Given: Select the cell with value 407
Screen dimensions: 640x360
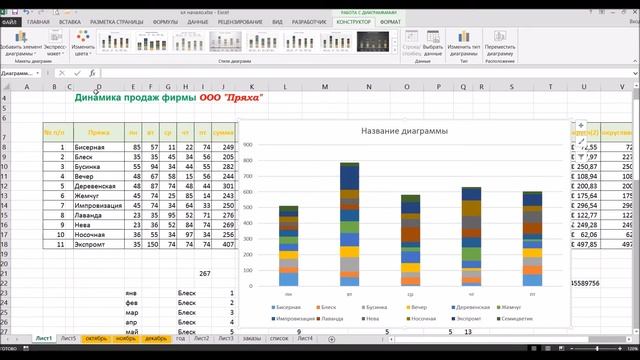Looking at the screenshot, I should coord(223,244).
